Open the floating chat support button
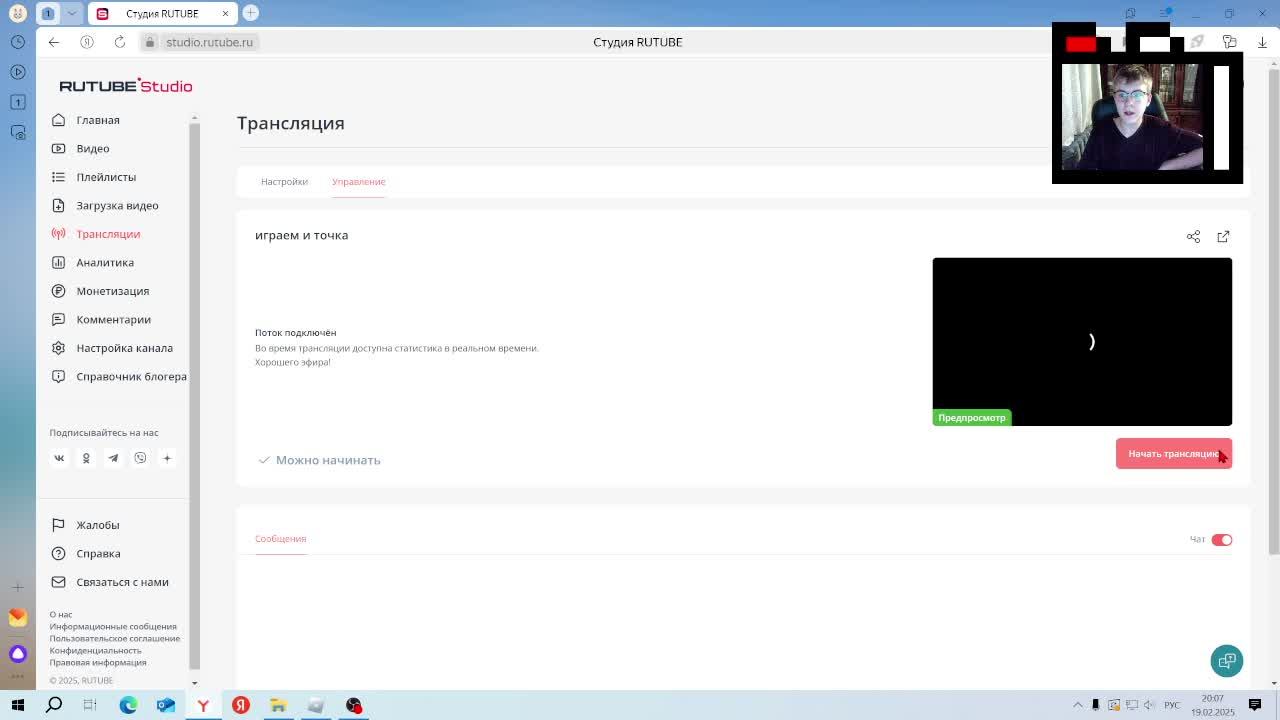 (x=1227, y=661)
